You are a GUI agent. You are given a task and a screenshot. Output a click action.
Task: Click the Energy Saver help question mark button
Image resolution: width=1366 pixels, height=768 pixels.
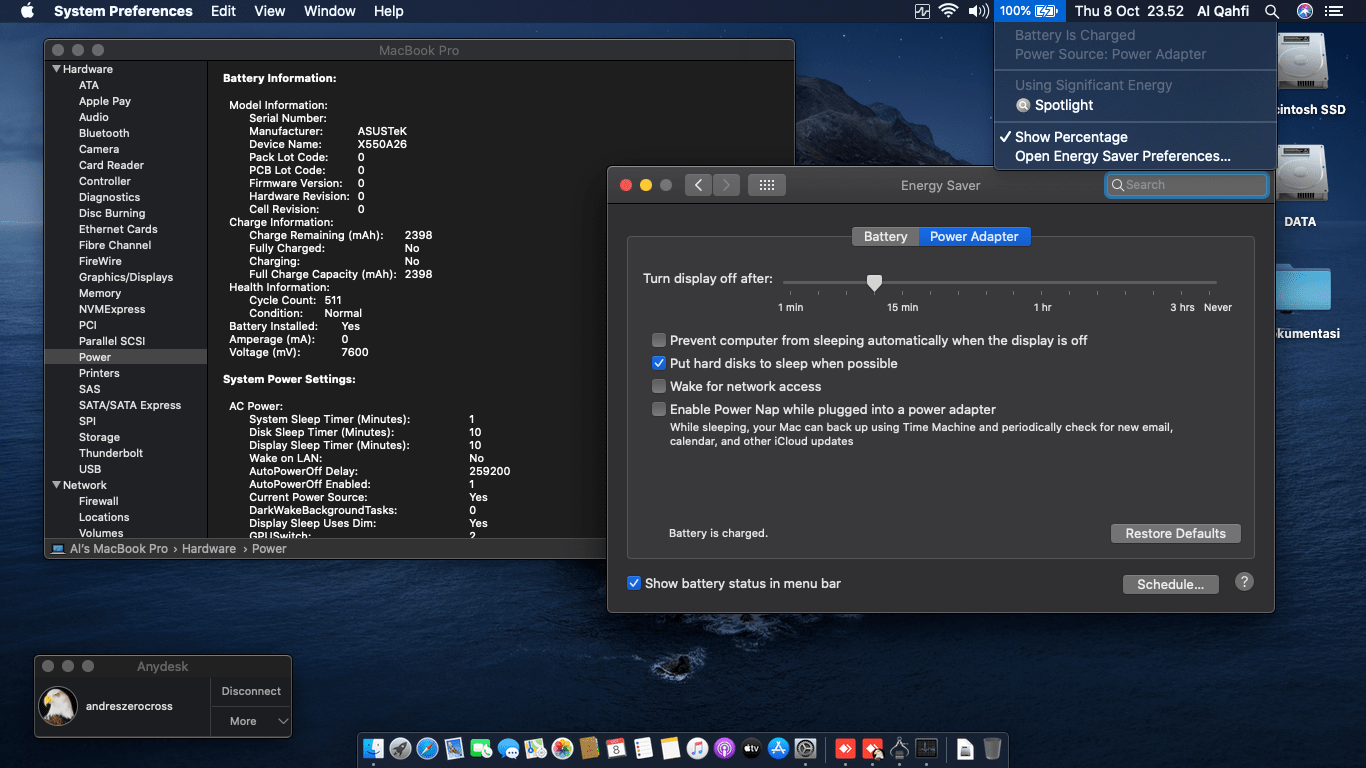[x=1244, y=582]
